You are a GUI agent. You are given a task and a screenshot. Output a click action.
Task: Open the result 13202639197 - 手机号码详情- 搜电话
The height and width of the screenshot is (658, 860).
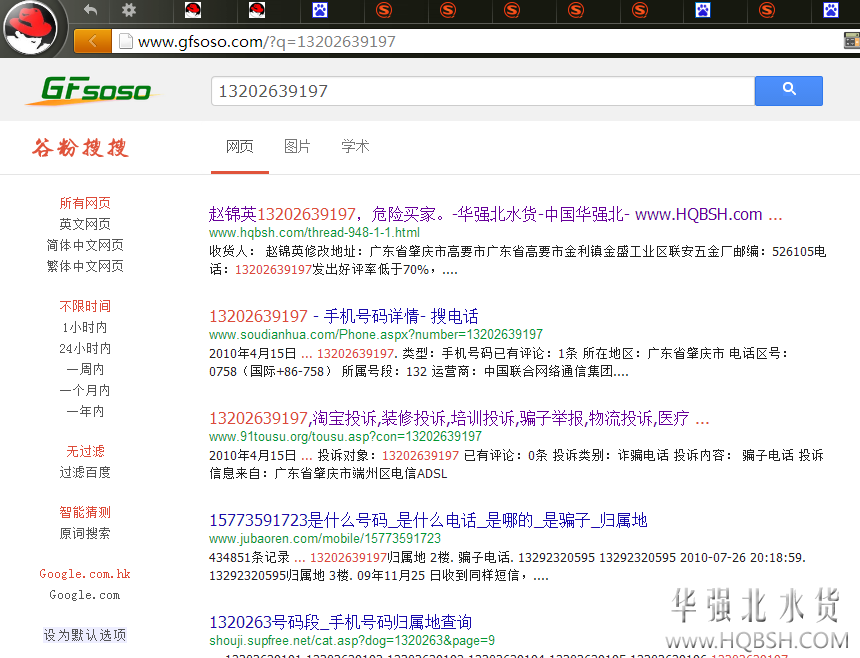[x=343, y=316]
